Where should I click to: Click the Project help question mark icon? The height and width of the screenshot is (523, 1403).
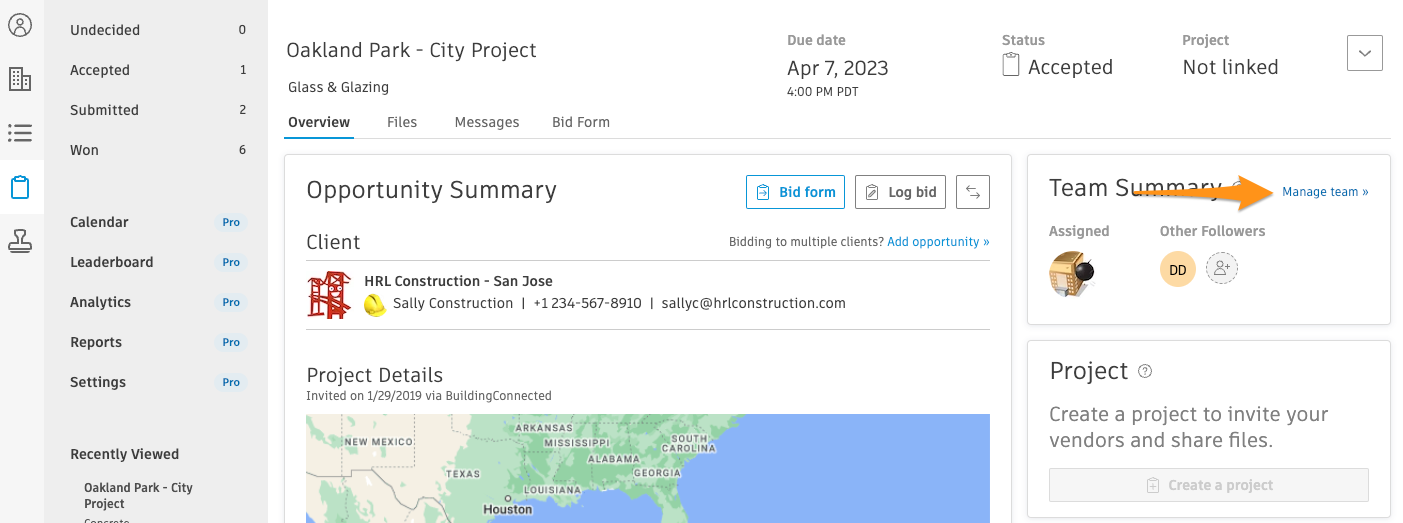1145,371
